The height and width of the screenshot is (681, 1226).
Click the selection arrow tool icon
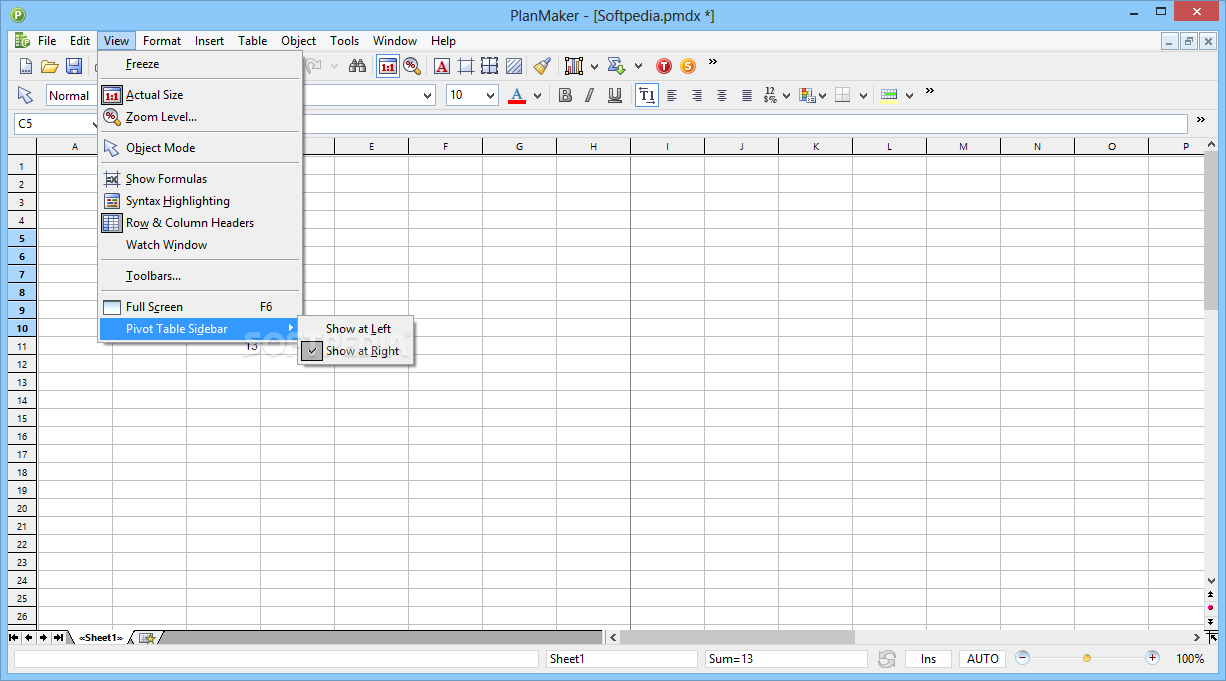coord(26,95)
